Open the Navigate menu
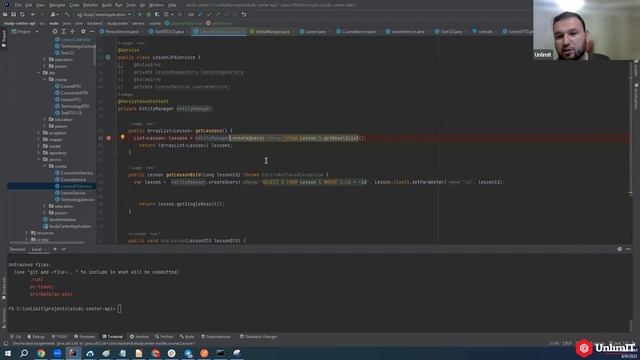 coord(57,5)
